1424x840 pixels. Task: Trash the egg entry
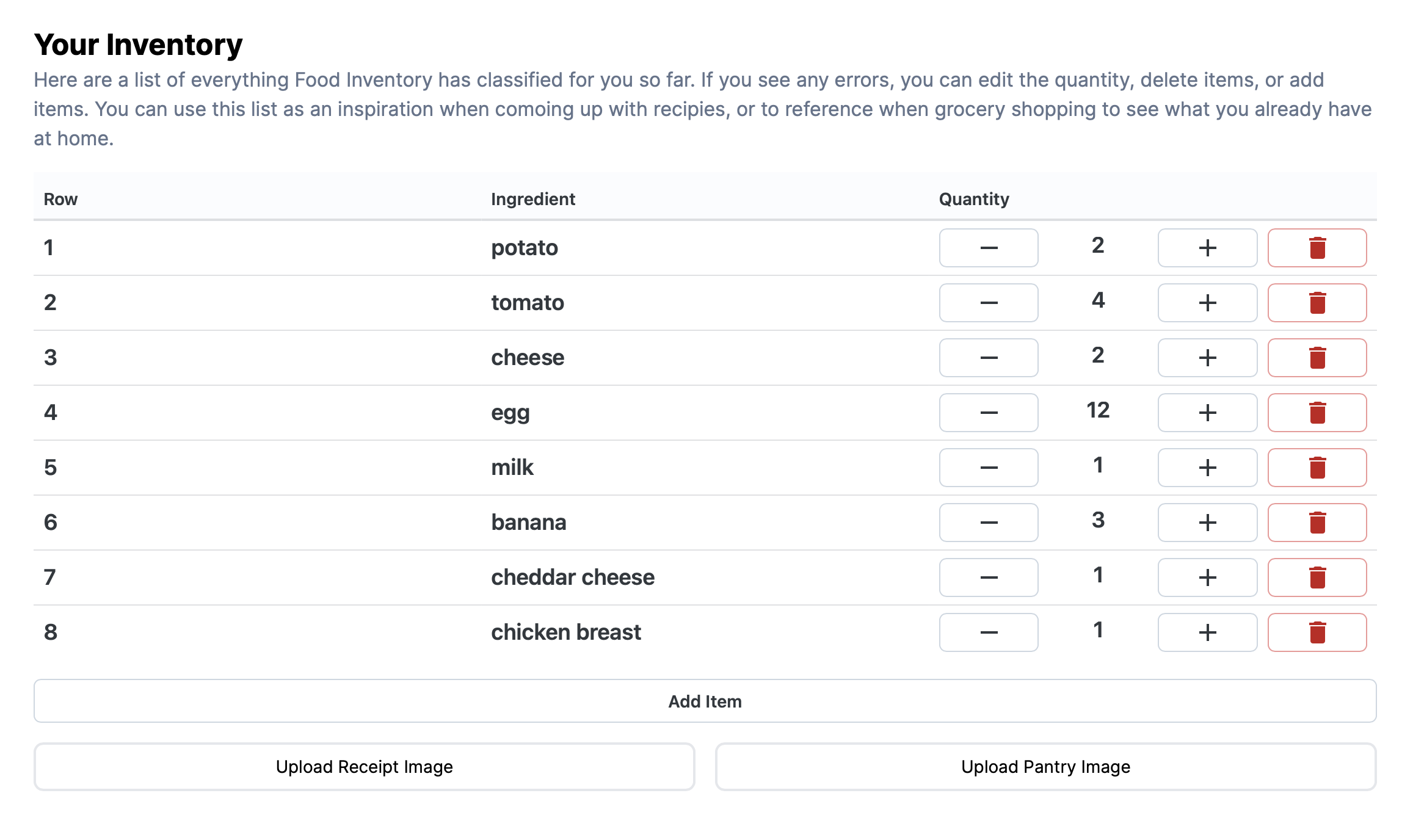tap(1317, 413)
